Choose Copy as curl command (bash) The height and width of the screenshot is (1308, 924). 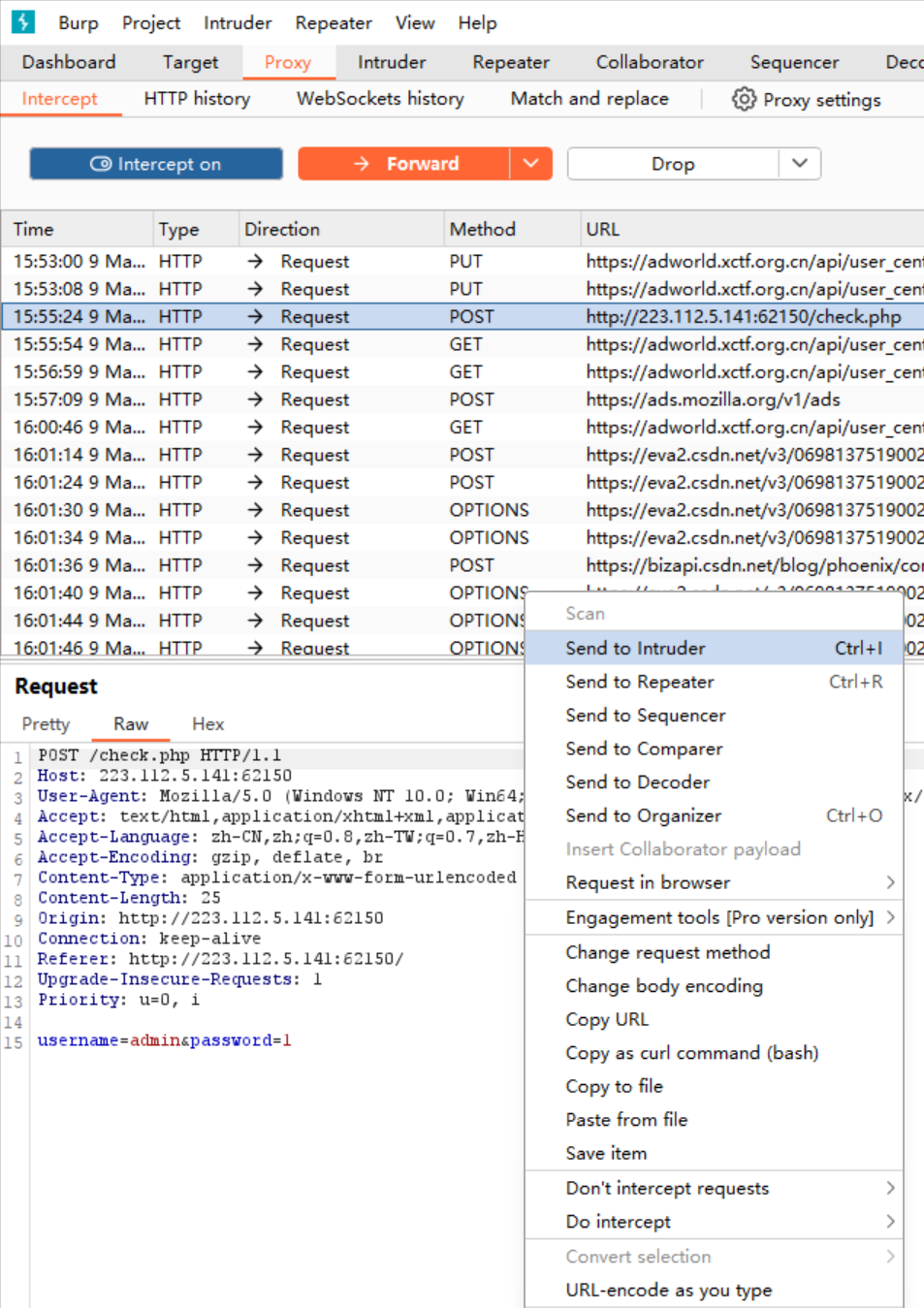(714, 1053)
